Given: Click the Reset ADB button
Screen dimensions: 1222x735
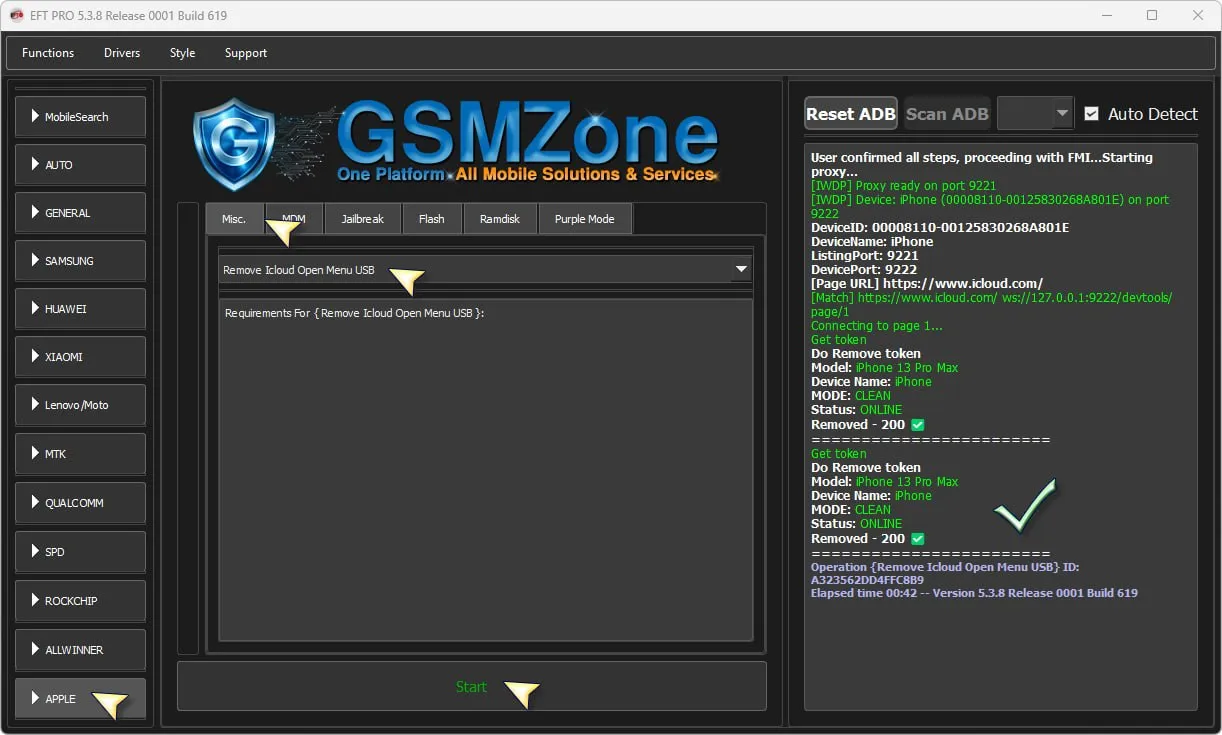Looking at the screenshot, I should tap(850, 114).
